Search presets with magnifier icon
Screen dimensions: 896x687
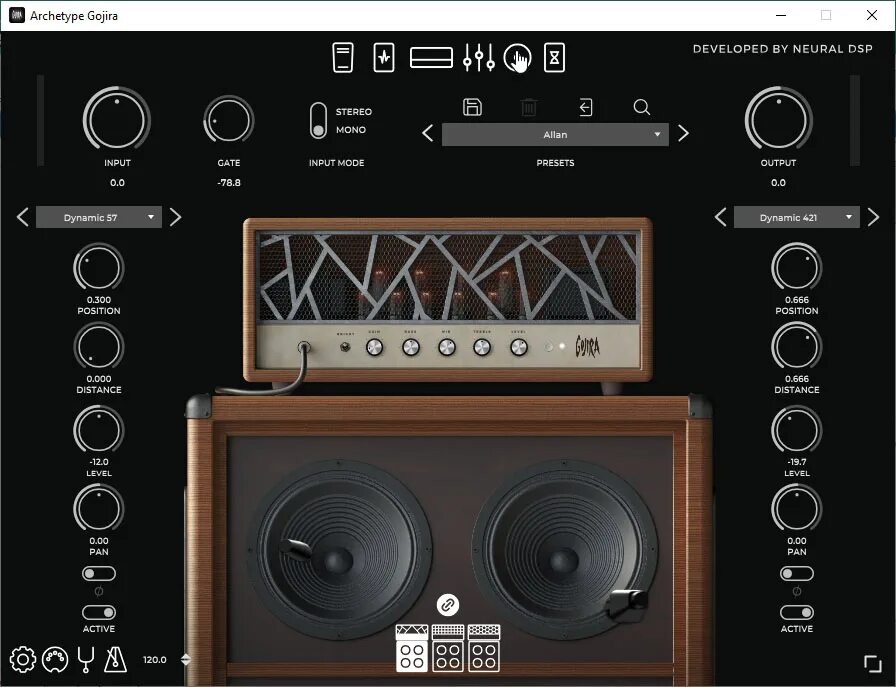click(x=642, y=107)
